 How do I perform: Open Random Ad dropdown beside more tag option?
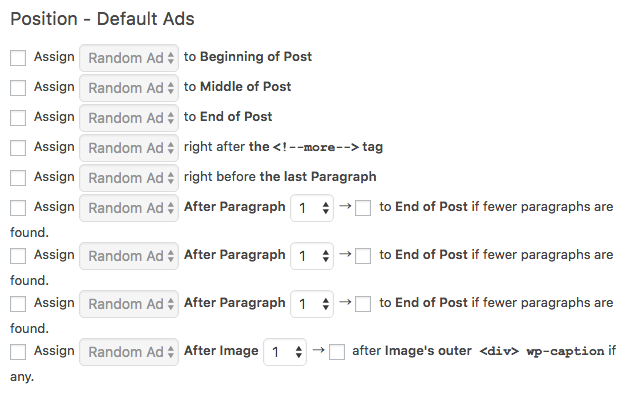tap(129, 148)
